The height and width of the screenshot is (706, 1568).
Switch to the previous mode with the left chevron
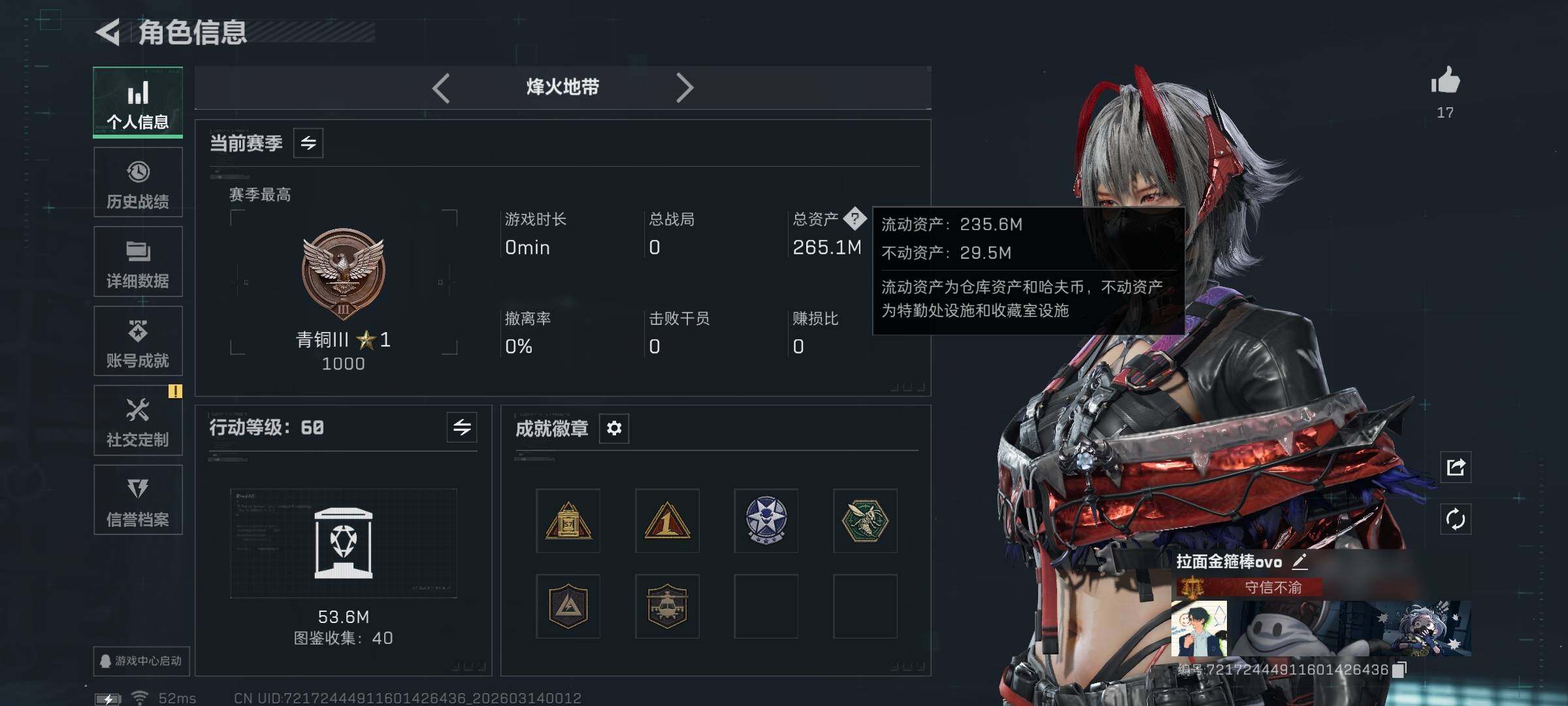(x=441, y=88)
